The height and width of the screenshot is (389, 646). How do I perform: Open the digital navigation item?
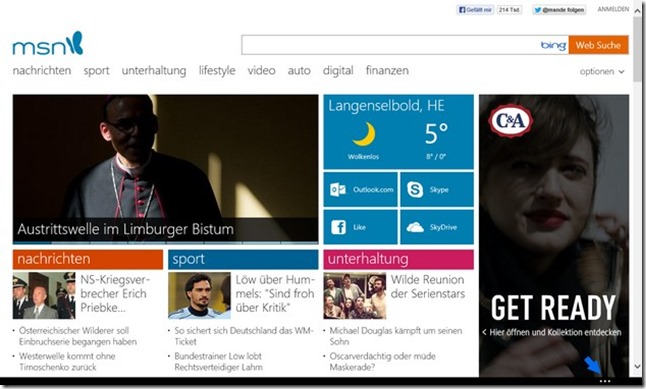338,71
